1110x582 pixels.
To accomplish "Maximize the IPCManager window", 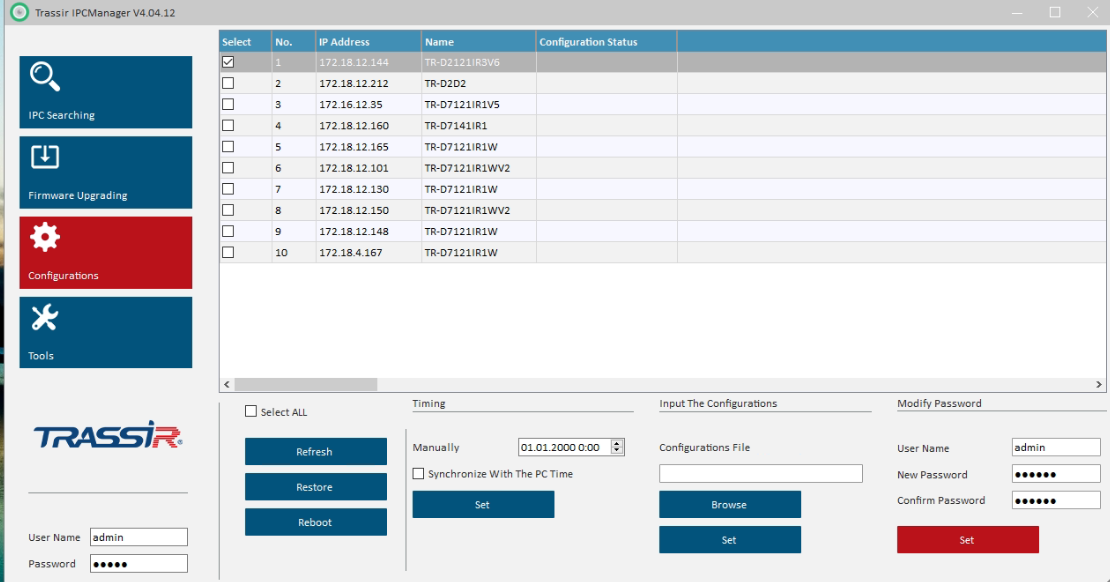I will pyautogui.click(x=1055, y=12).
